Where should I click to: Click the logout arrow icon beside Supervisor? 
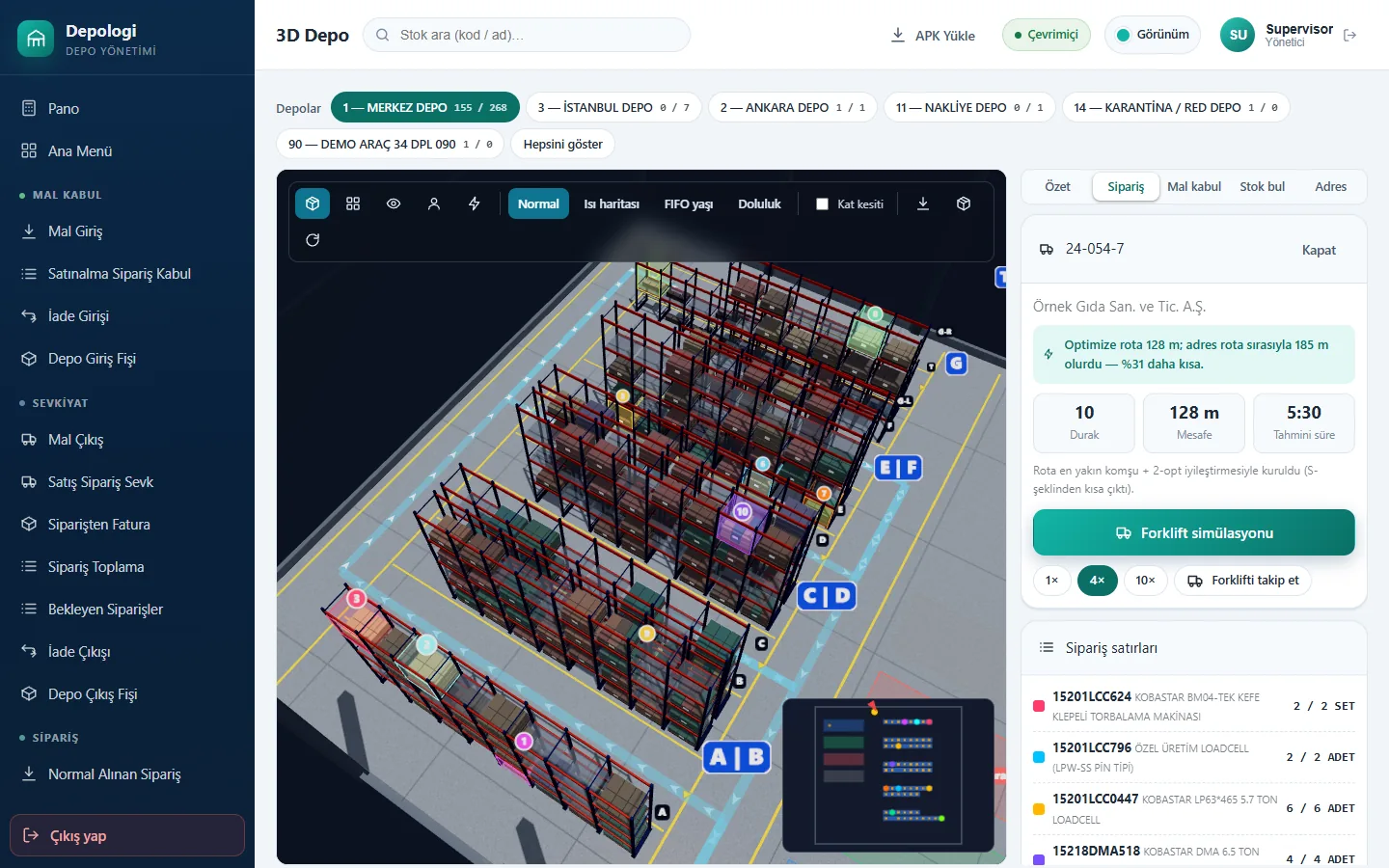coord(1350,35)
